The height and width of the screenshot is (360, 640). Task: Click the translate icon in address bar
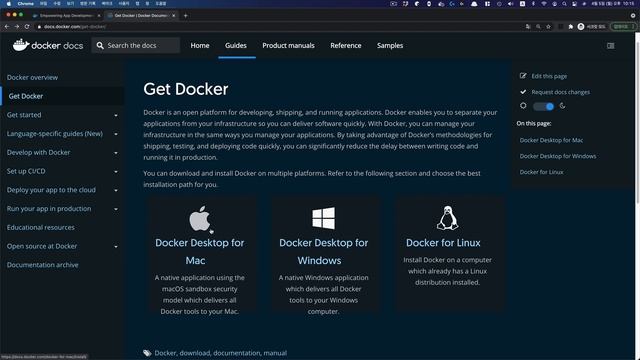coord(528,27)
